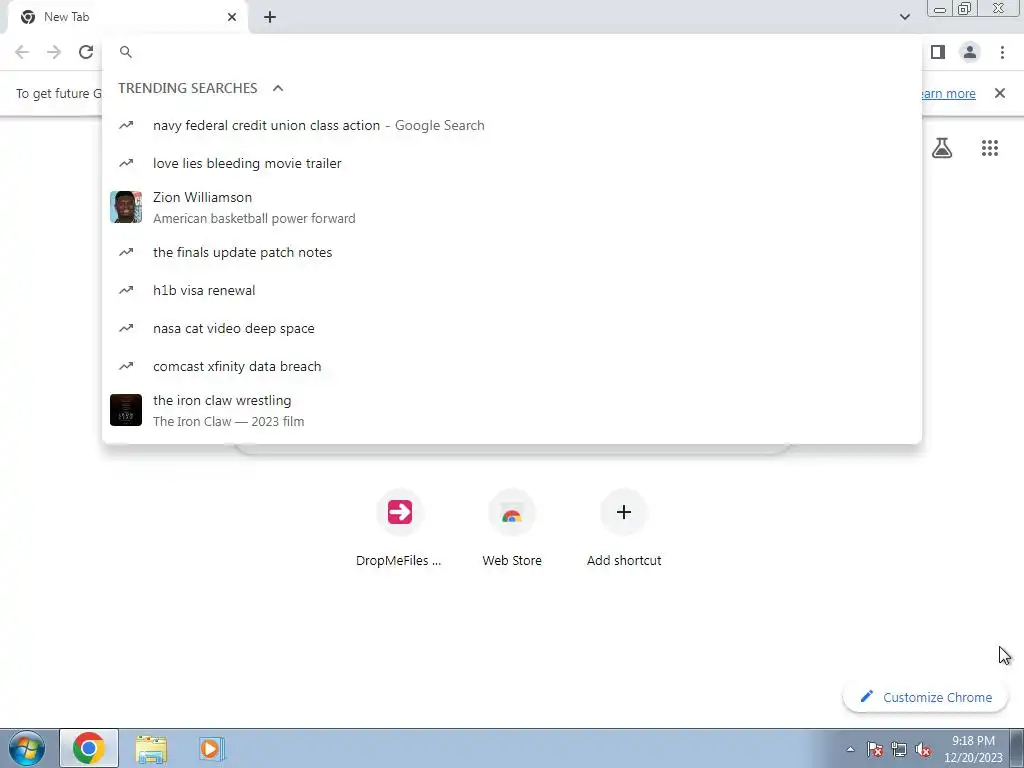1024x768 pixels.
Task: Dismiss the info bar with X
Action: coord(1000,93)
